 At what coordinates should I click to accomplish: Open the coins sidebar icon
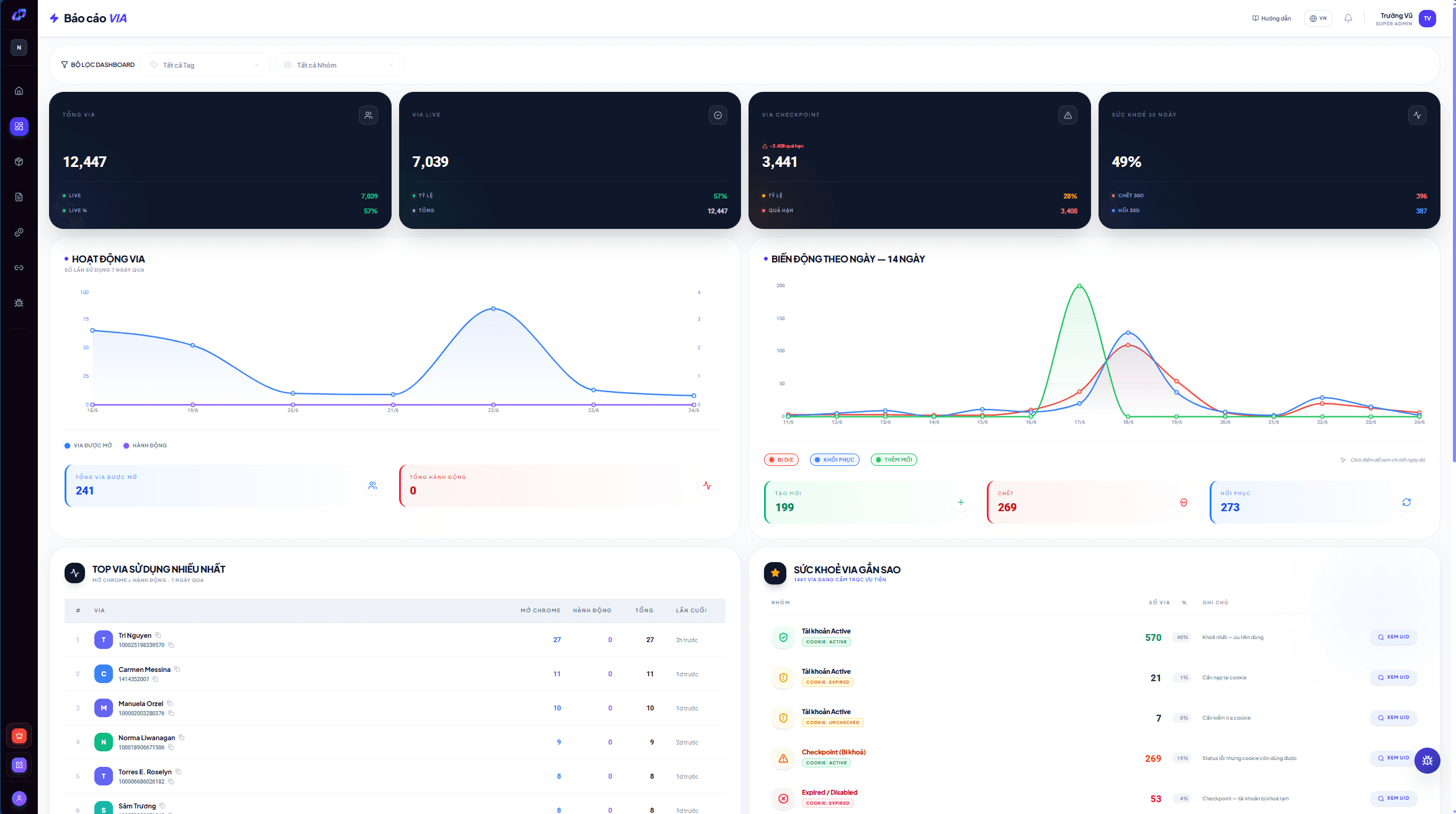pos(19,233)
